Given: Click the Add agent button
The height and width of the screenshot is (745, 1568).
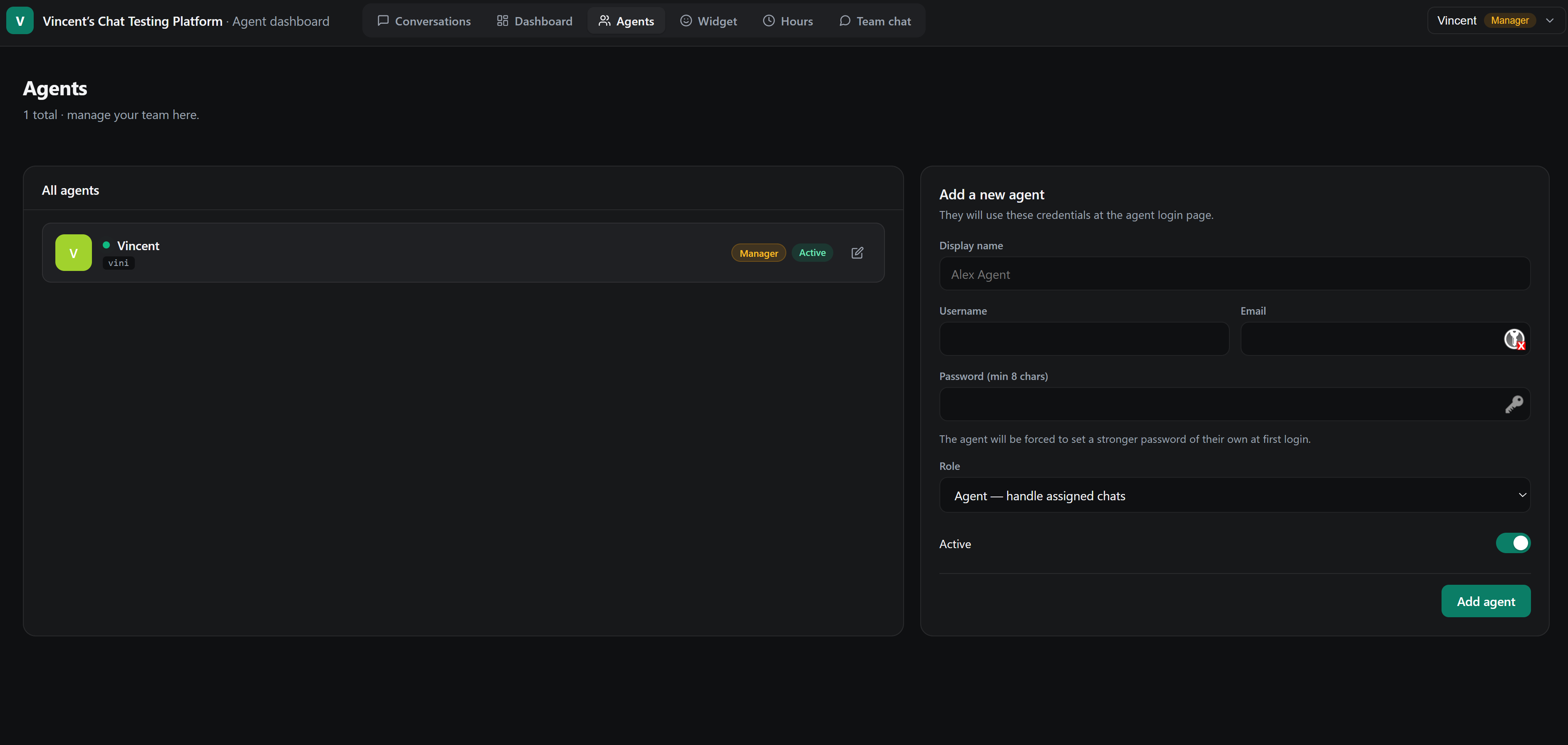Looking at the screenshot, I should [1485, 601].
